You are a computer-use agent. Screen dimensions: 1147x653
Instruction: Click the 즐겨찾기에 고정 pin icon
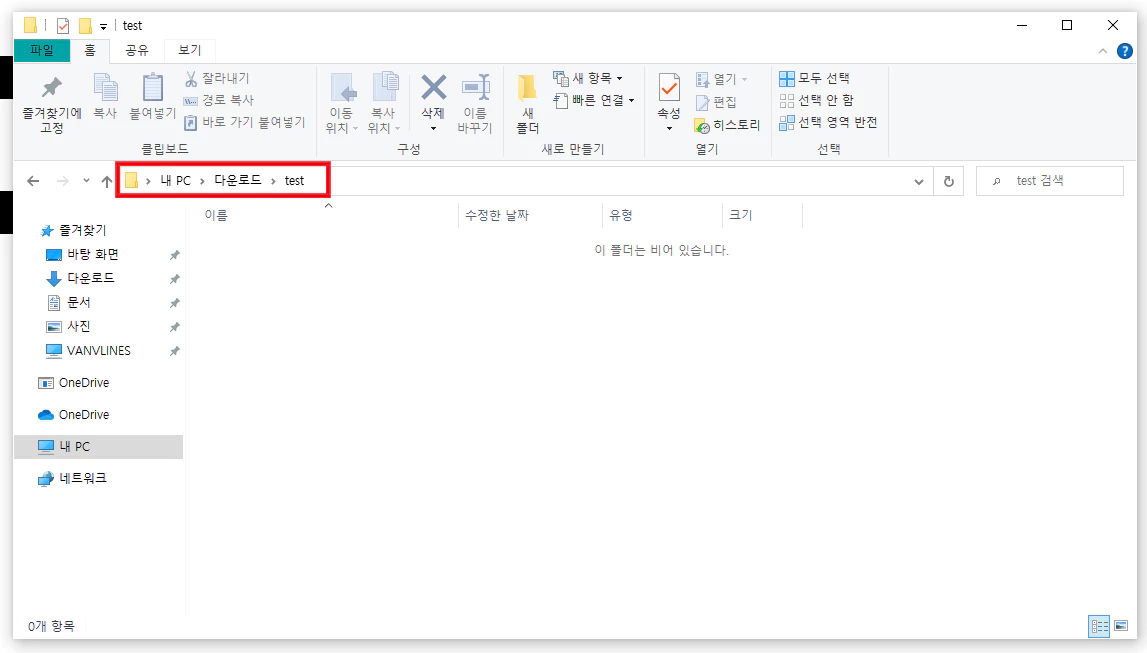[51, 87]
